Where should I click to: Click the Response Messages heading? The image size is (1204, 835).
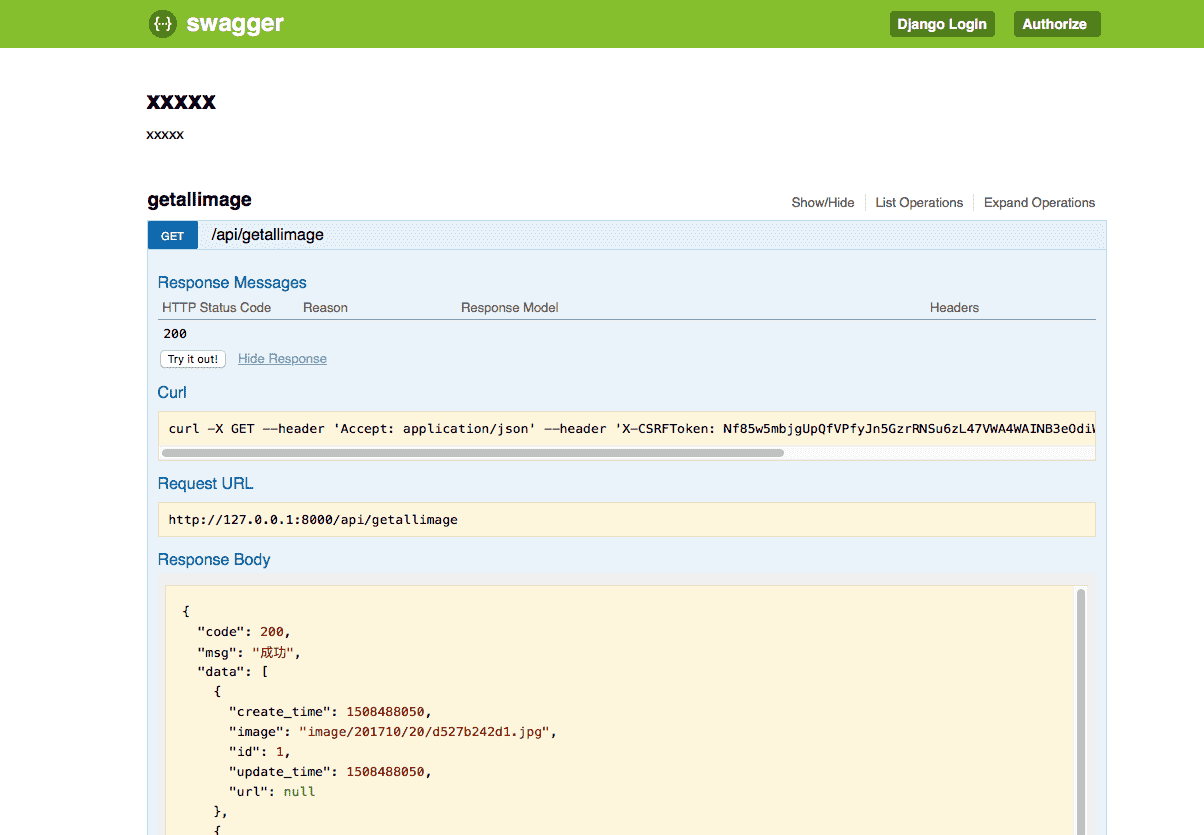pyautogui.click(x=232, y=283)
